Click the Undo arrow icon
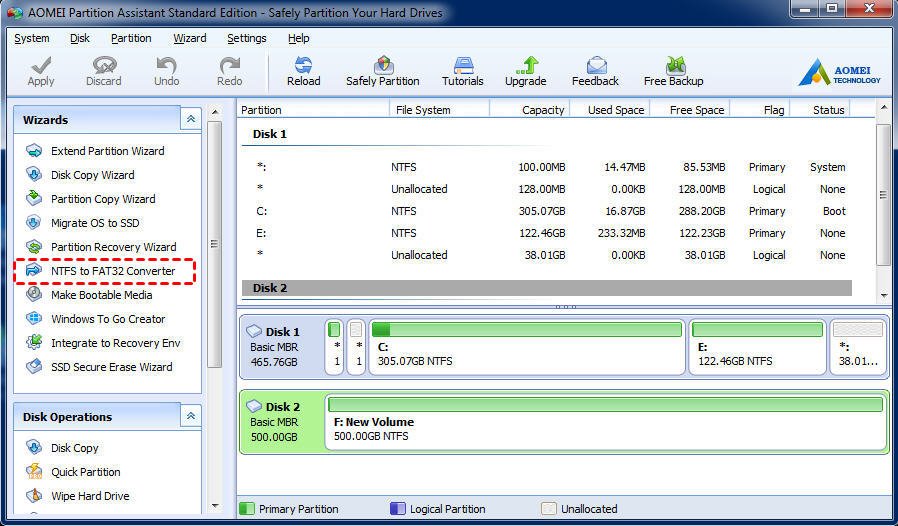This screenshot has height=526, width=898. [x=167, y=64]
